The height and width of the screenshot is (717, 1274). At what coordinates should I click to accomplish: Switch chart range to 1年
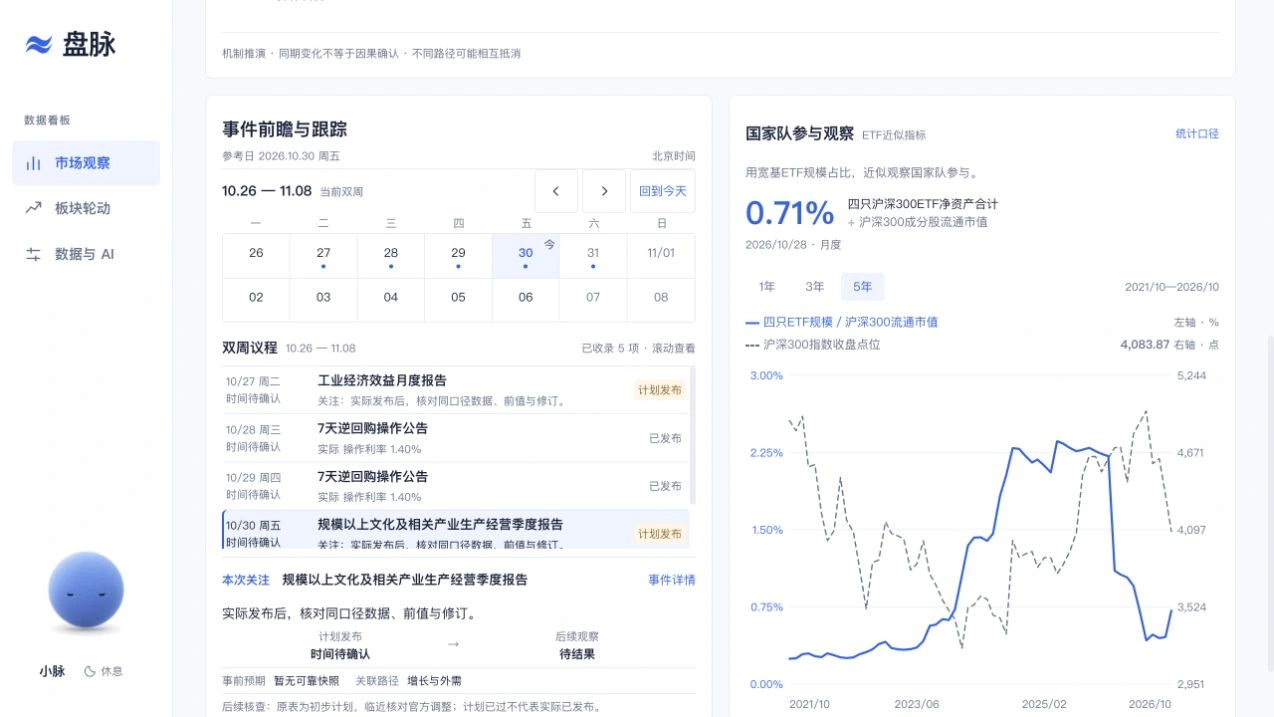click(767, 287)
